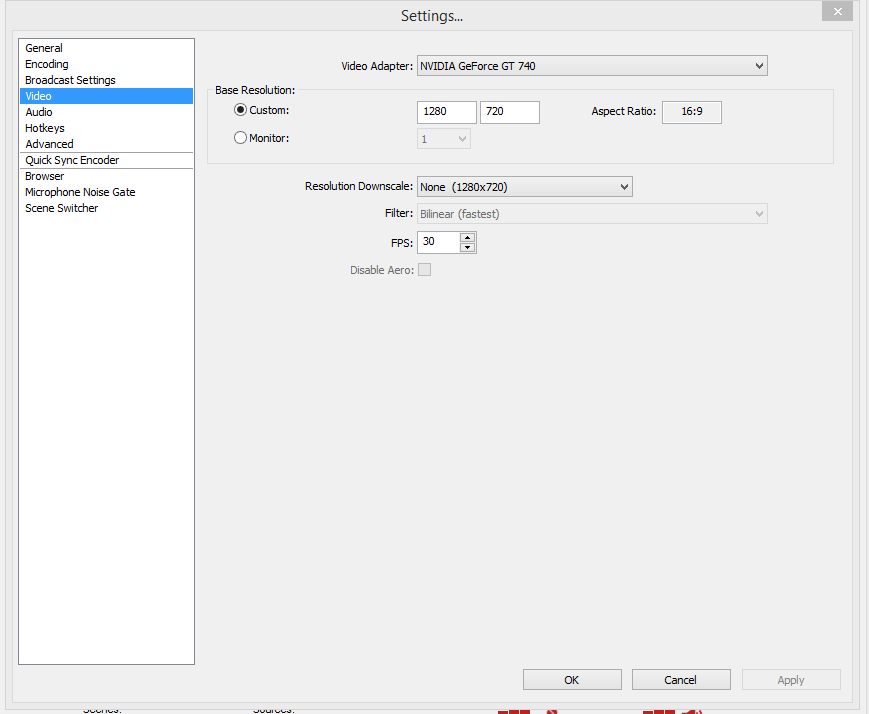Open the Video Adapter dropdown
This screenshot has height=714, width=869.
click(x=591, y=66)
